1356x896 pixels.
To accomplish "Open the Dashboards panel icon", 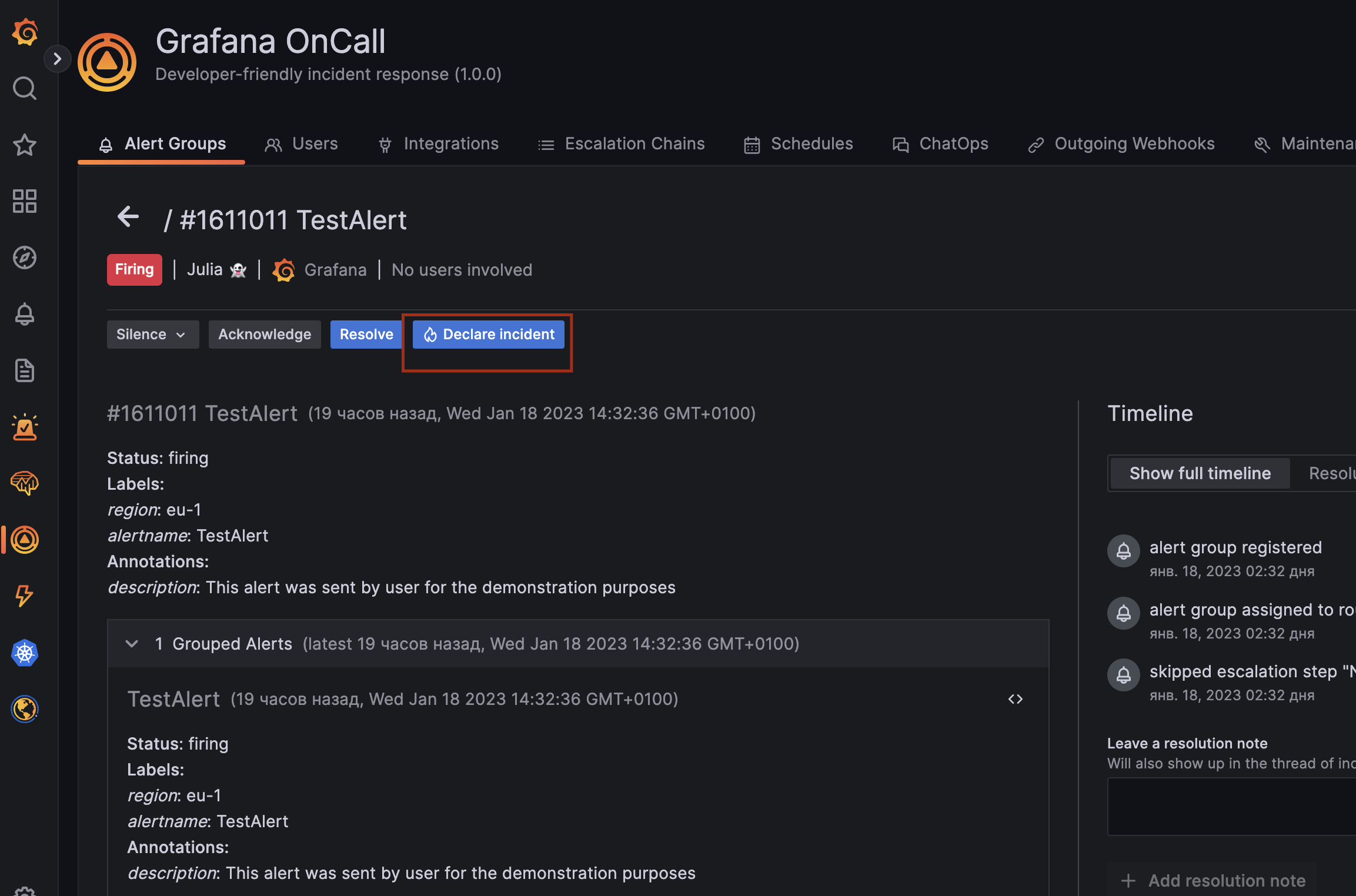I will (x=24, y=201).
